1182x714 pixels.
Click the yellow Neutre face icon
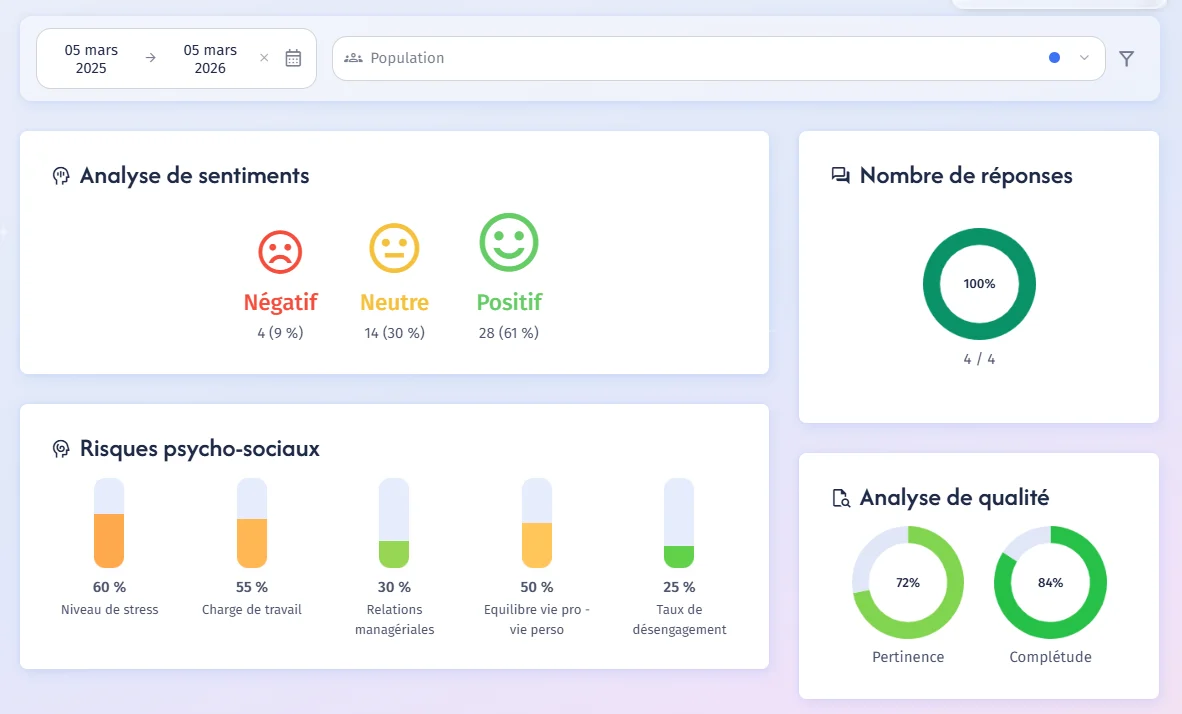click(x=394, y=247)
